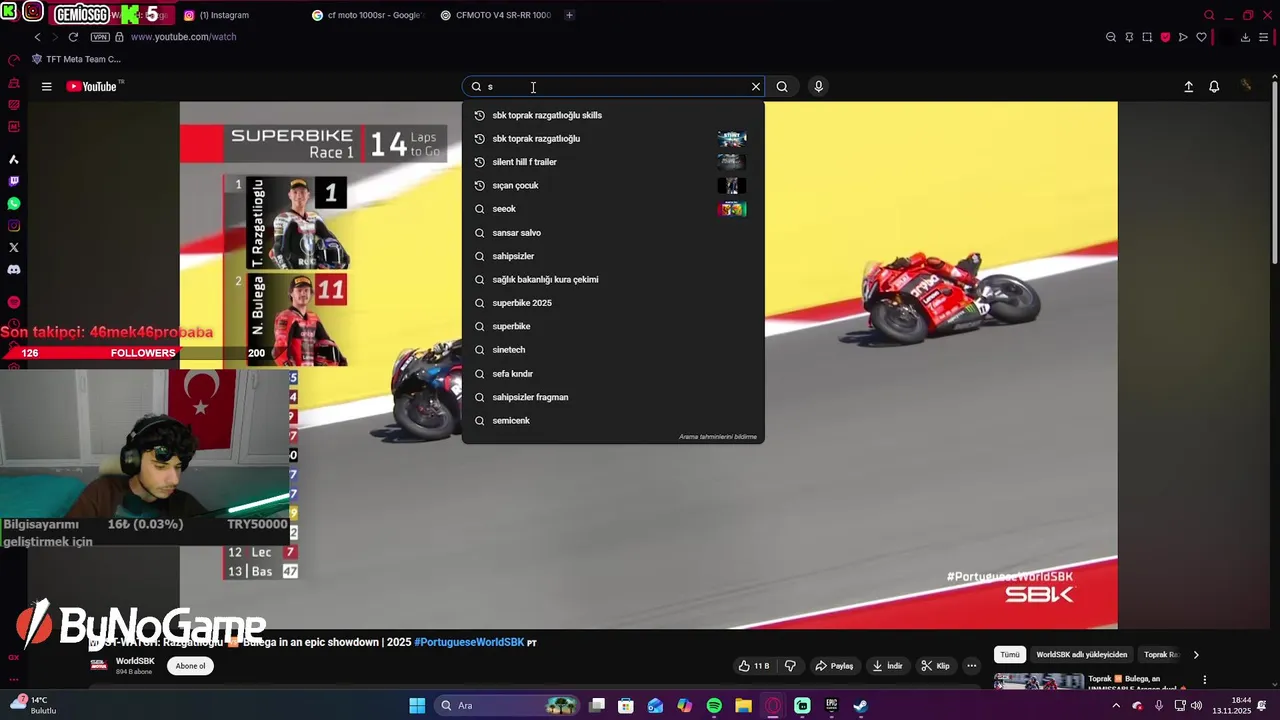
Task: Toggle the red ad-blocker shield icon
Action: [1165, 37]
